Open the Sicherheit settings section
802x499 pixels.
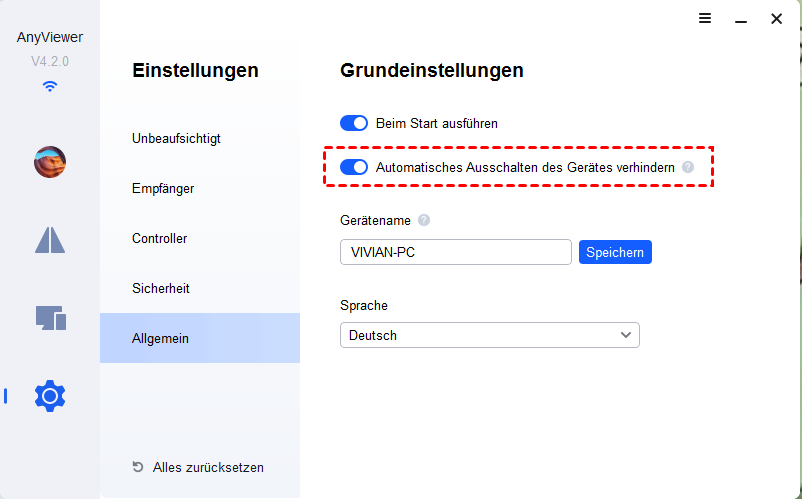click(x=161, y=288)
